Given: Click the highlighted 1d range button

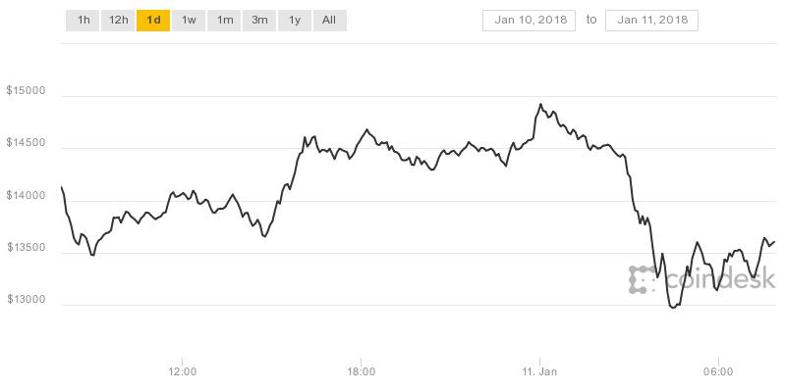Looking at the screenshot, I should [153, 21].
